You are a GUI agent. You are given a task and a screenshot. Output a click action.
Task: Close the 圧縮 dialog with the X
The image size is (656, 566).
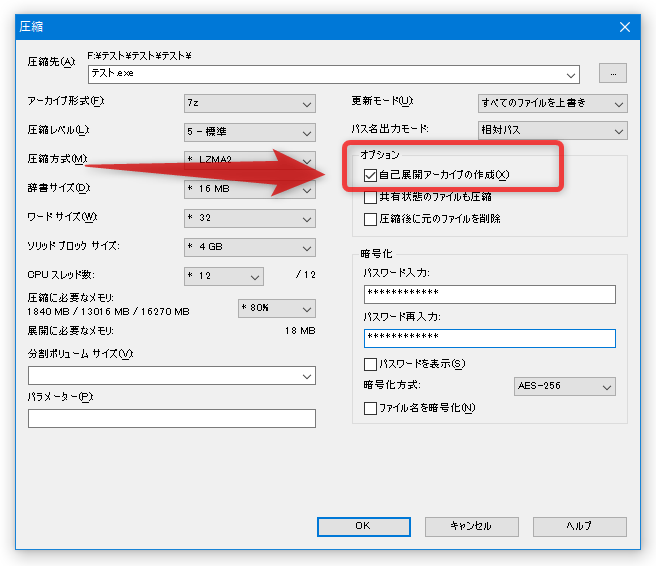coord(625,27)
